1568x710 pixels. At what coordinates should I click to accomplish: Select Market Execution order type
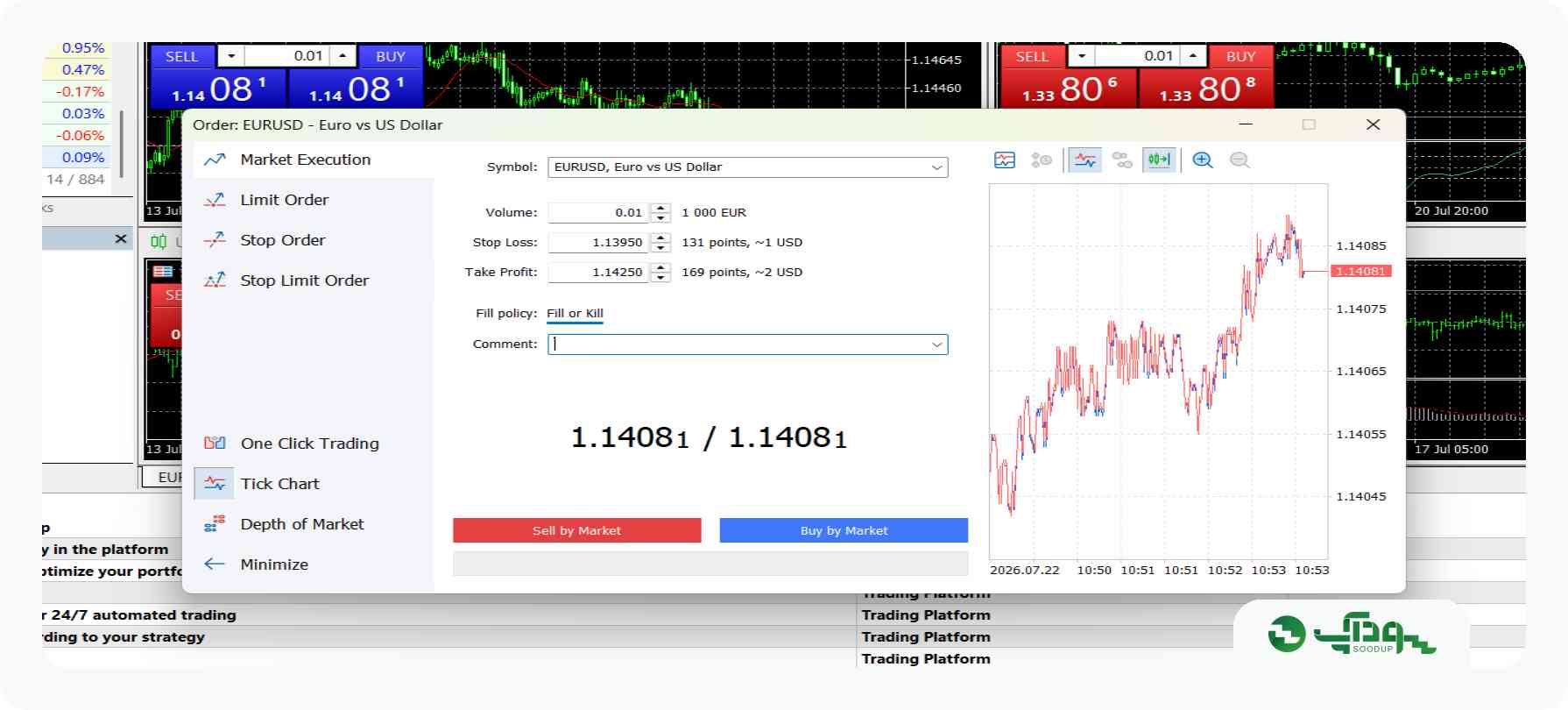click(x=314, y=160)
